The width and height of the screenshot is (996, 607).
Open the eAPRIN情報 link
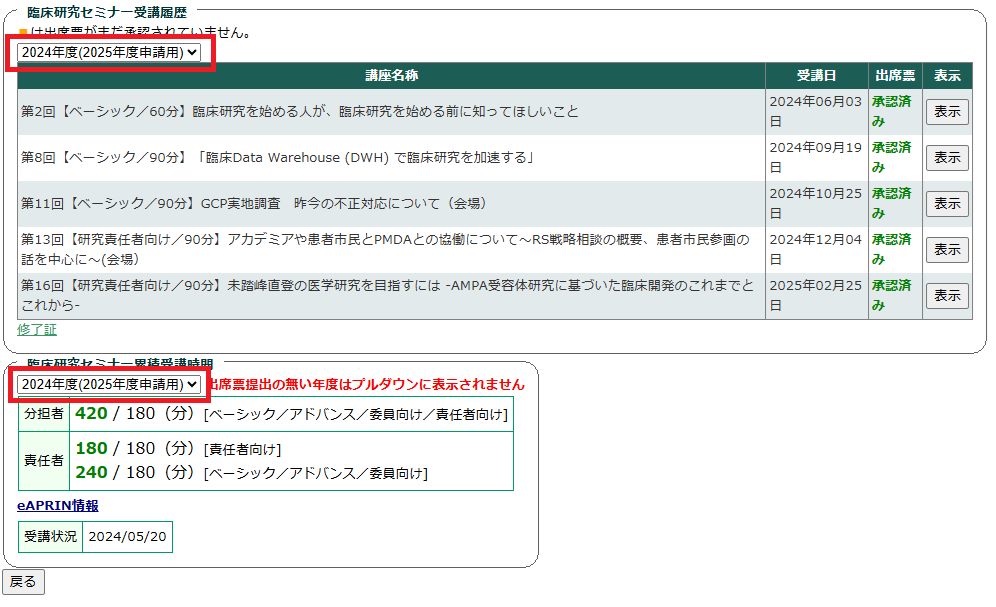click(x=58, y=506)
